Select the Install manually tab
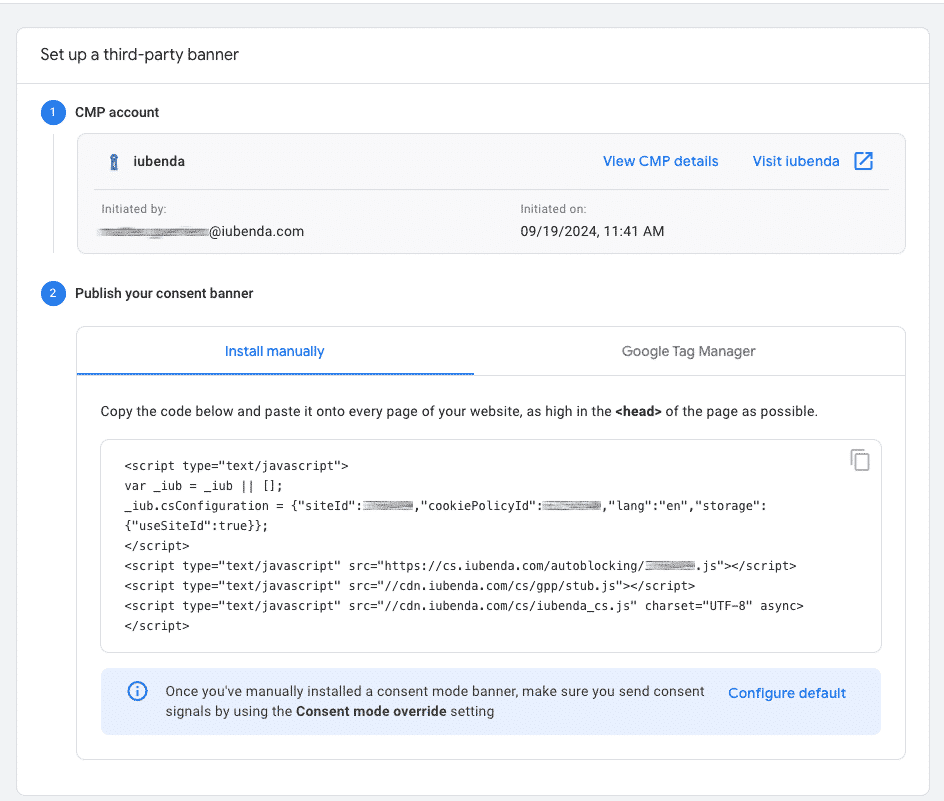944x801 pixels. click(274, 350)
